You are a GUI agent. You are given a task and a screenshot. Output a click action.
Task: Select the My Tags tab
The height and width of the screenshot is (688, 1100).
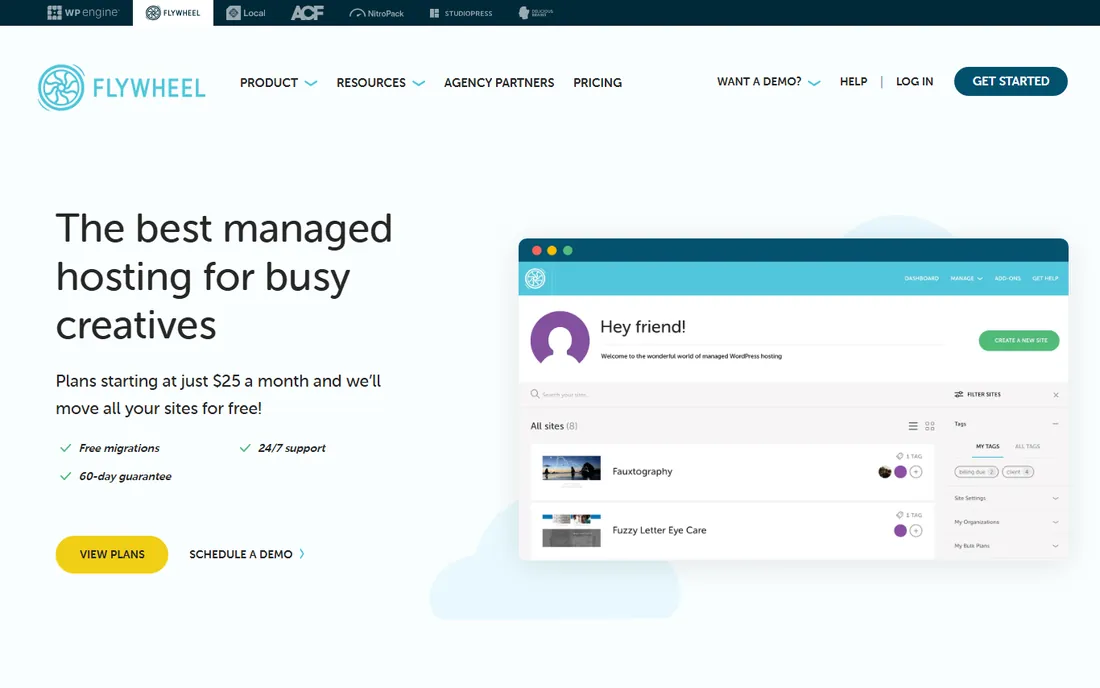[987, 446]
